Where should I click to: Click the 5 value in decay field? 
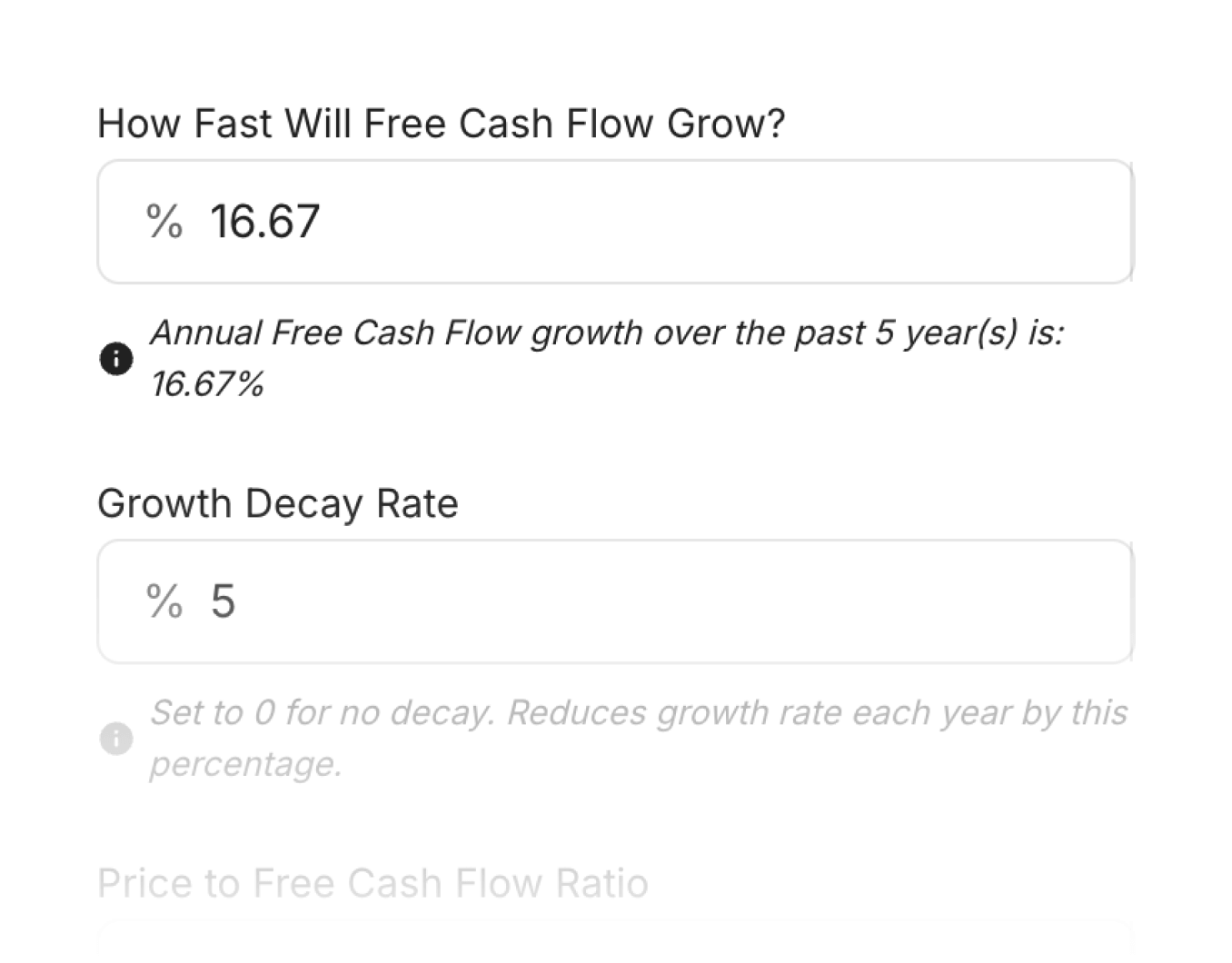pyautogui.click(x=224, y=601)
